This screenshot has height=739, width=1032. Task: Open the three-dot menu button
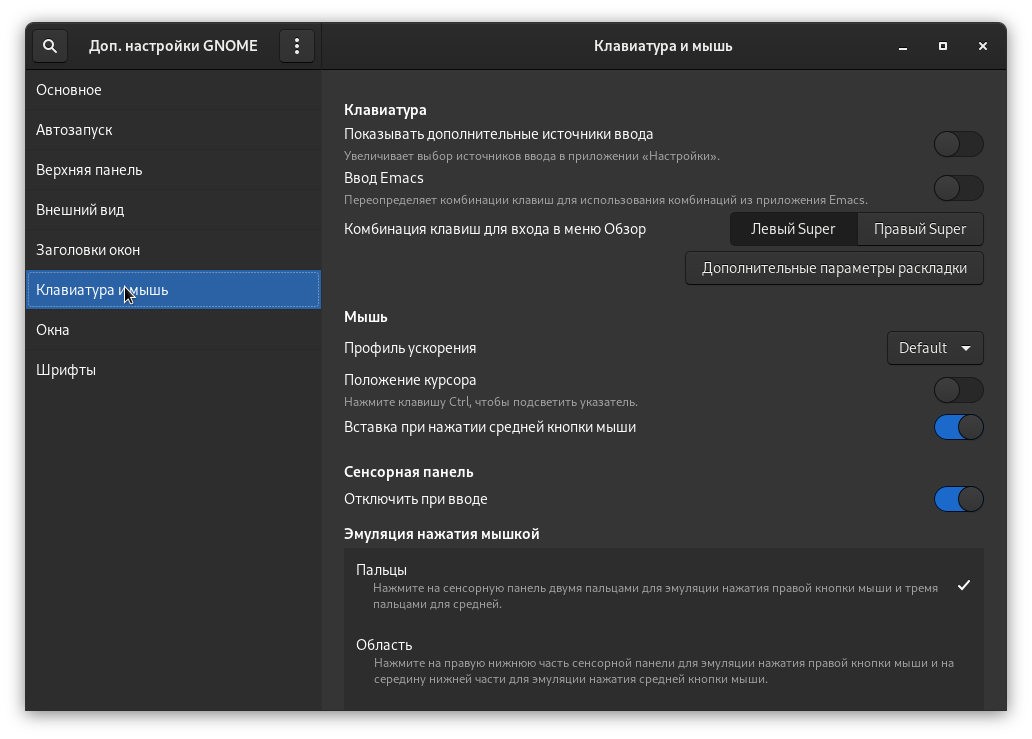(296, 46)
